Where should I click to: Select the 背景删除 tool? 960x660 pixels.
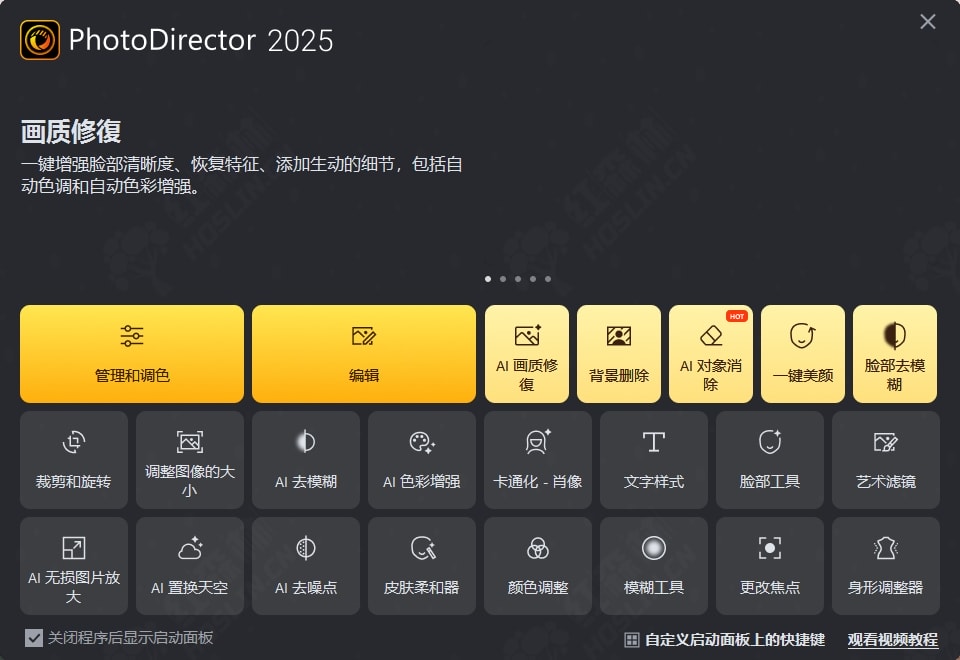click(619, 354)
